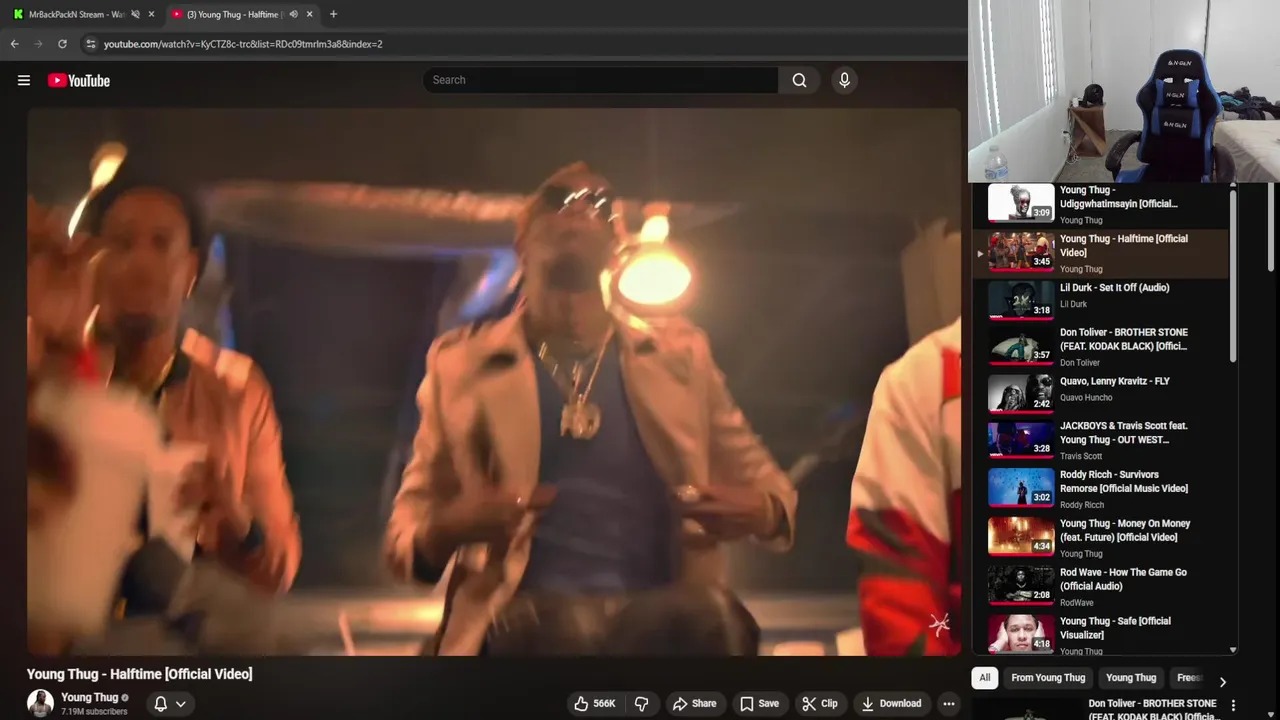1280x720 pixels.
Task: Show more filter chips with right arrow
Action: [x=1222, y=681]
